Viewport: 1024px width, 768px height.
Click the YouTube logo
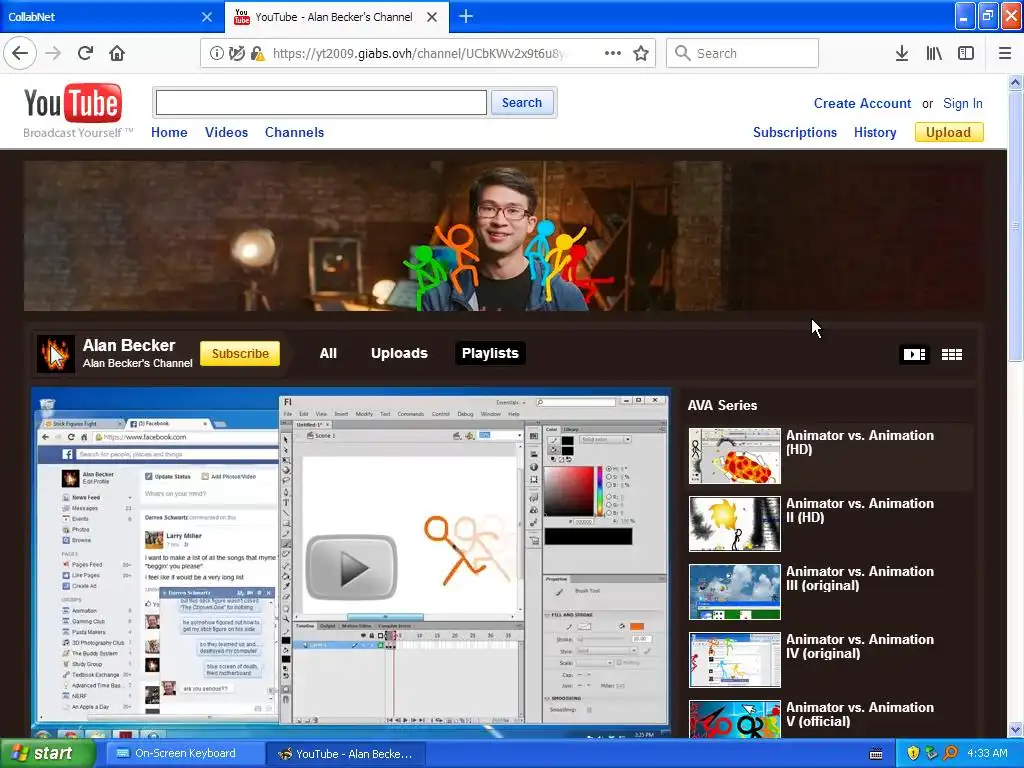click(73, 103)
